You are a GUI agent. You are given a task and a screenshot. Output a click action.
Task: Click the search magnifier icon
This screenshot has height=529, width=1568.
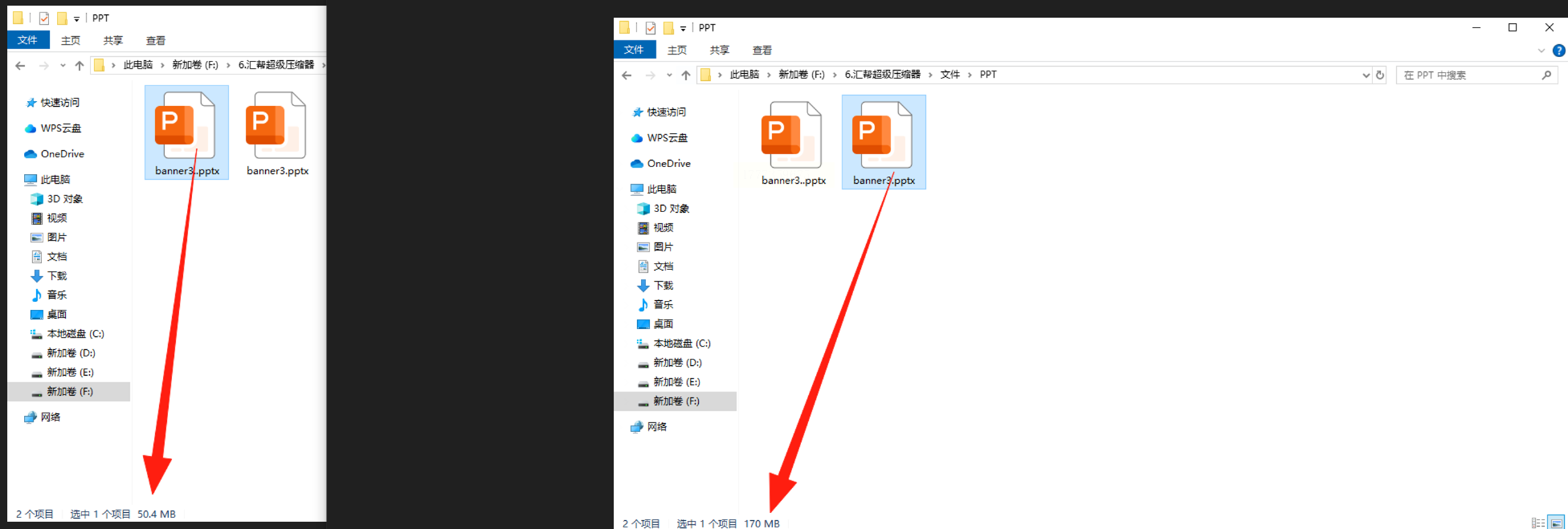[1546, 75]
